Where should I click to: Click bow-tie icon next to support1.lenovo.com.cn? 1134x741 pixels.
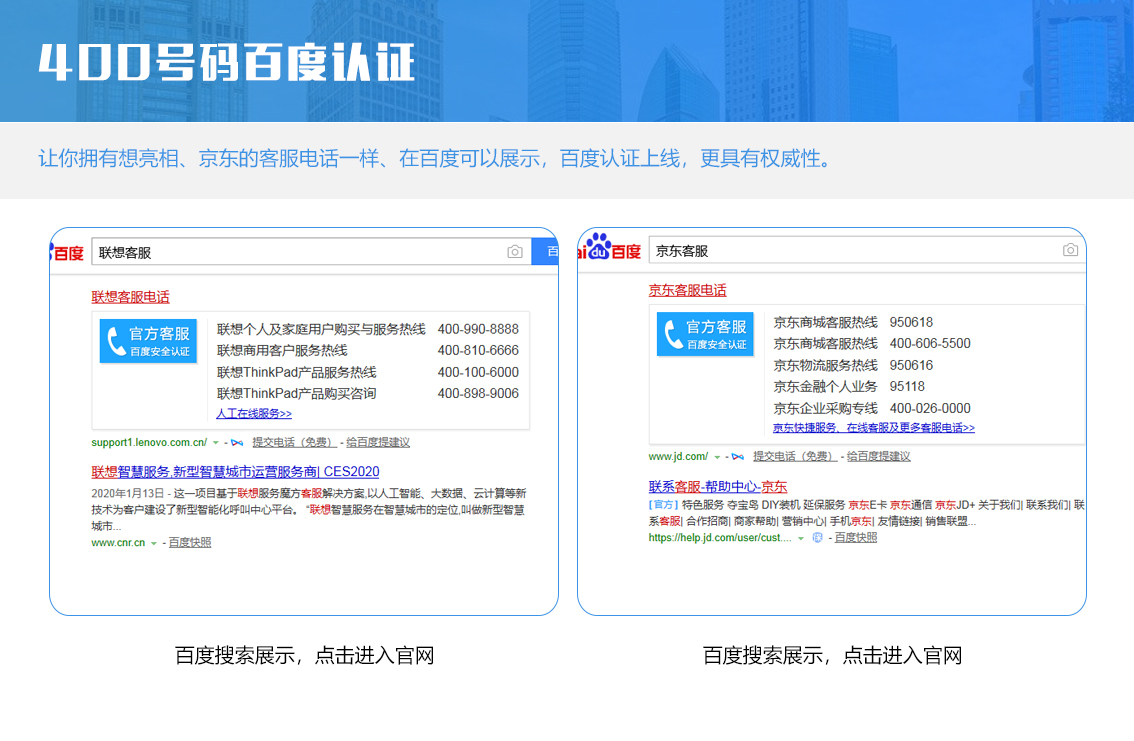237,442
